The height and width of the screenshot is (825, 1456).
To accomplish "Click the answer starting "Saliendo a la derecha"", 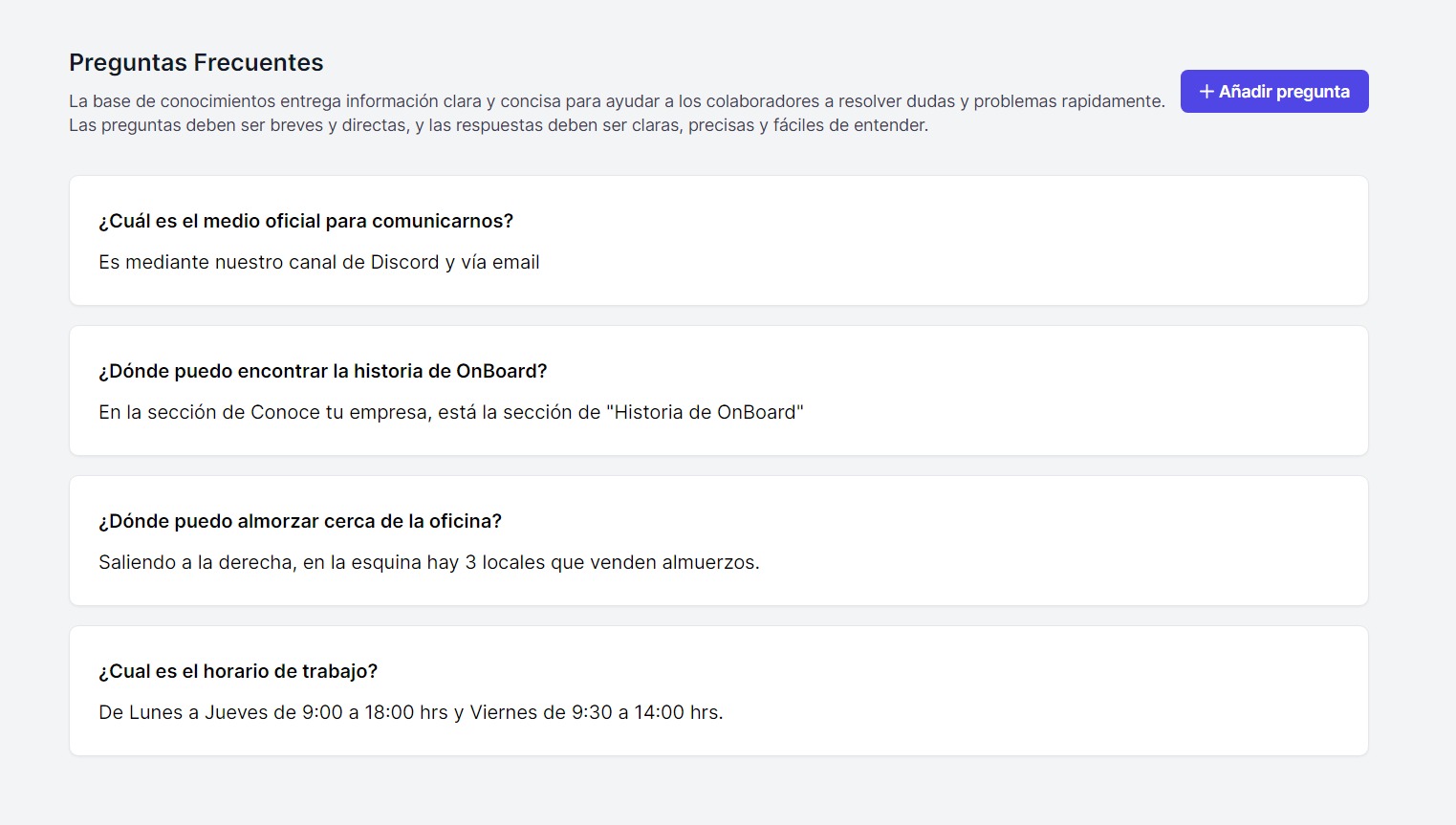I will [x=428, y=562].
